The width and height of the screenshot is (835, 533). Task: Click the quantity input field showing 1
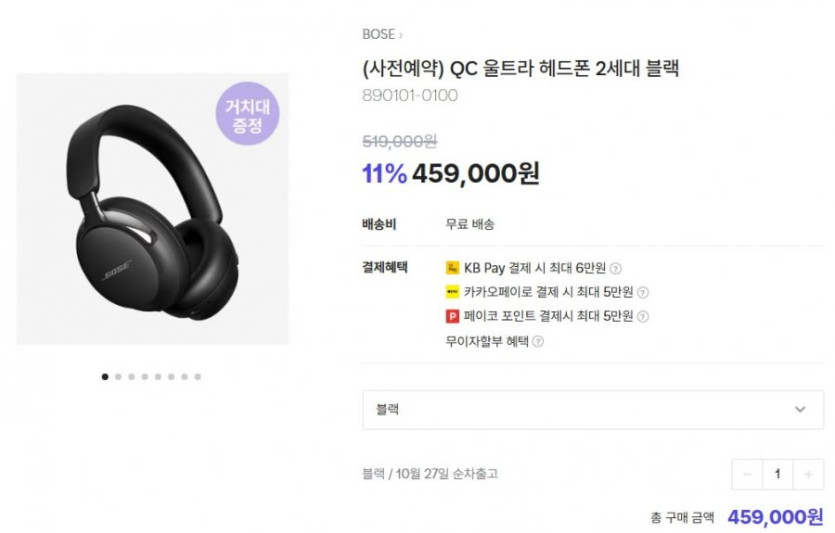(x=777, y=474)
